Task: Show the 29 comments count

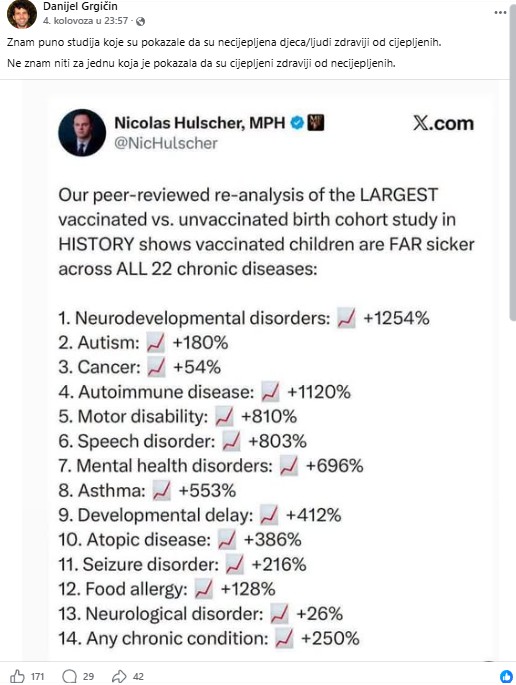Action: (x=89, y=676)
